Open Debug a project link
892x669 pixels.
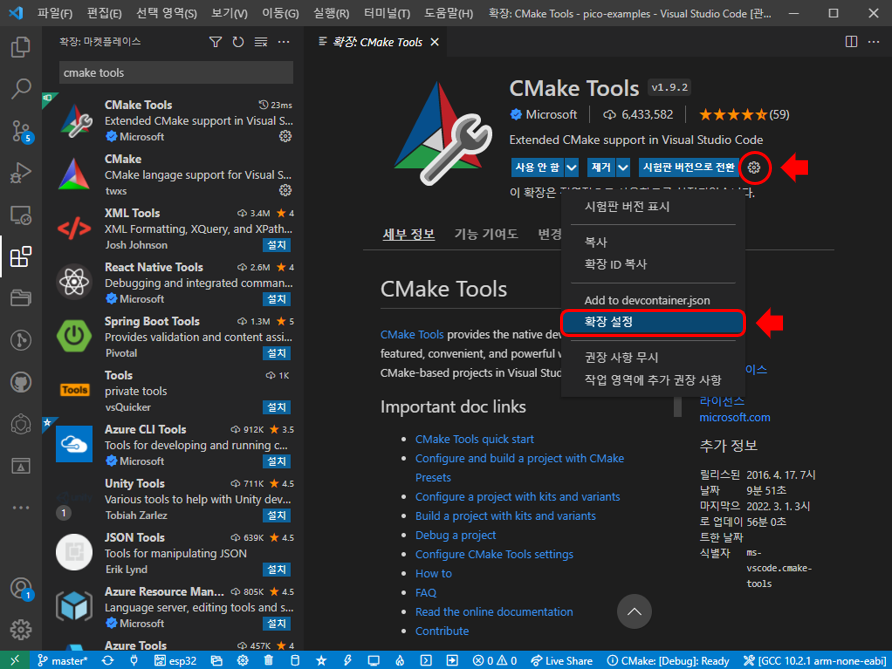point(455,535)
